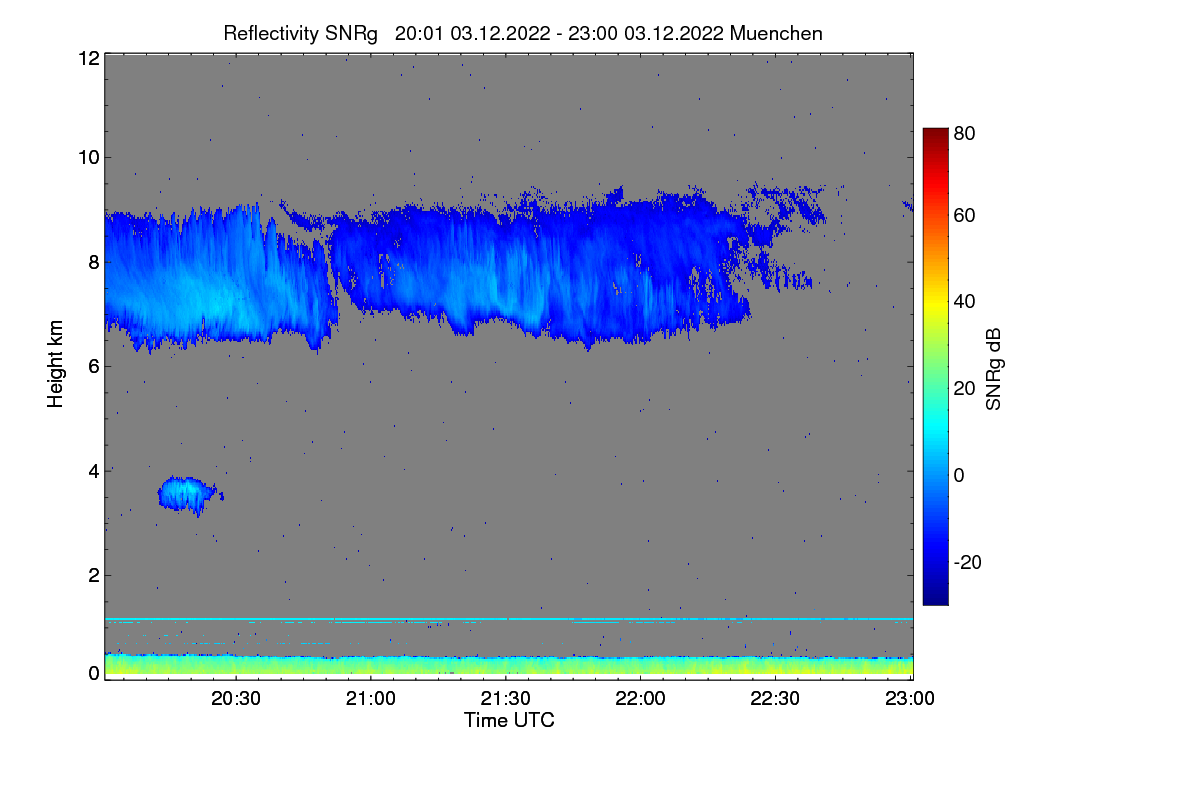Click the height tick label 12

(x=89, y=58)
